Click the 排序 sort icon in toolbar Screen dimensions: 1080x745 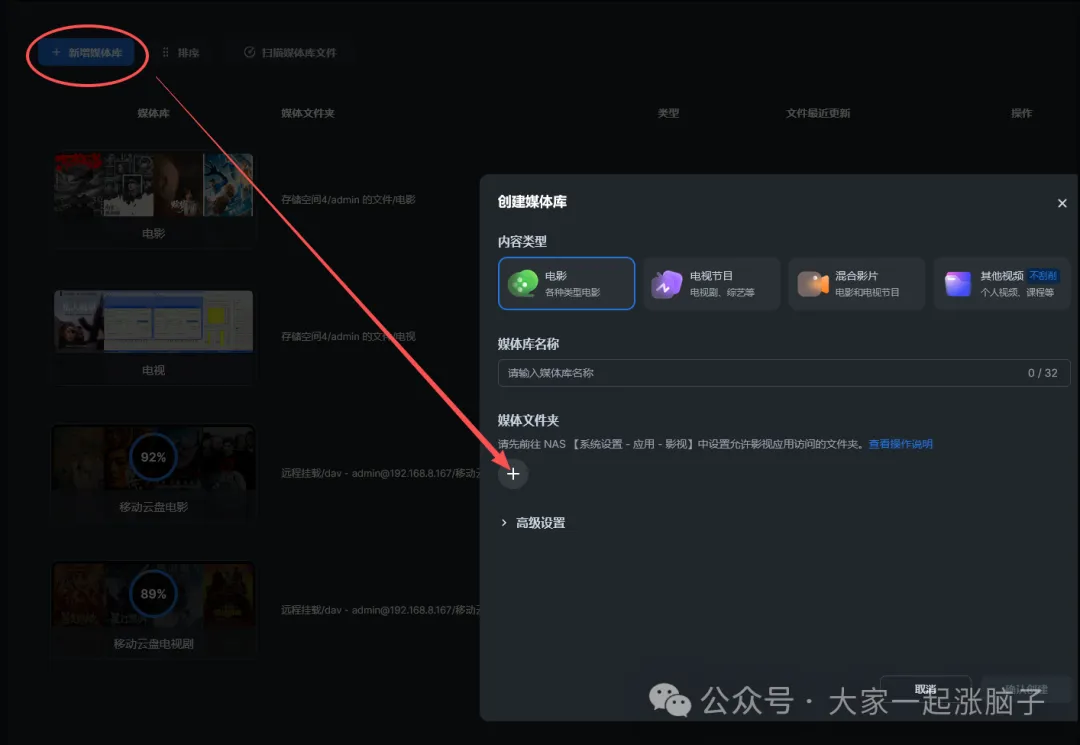pos(168,51)
